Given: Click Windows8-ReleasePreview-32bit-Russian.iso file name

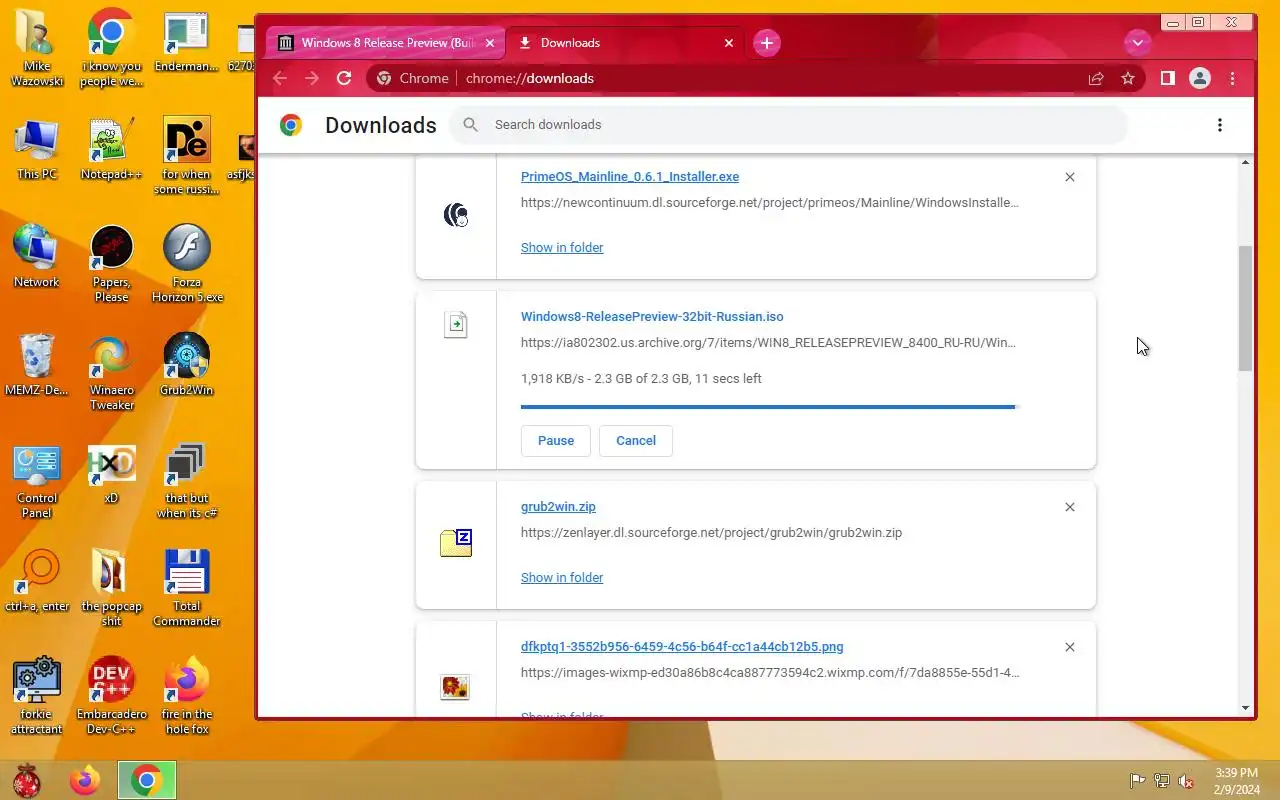Looking at the screenshot, I should [x=652, y=317].
